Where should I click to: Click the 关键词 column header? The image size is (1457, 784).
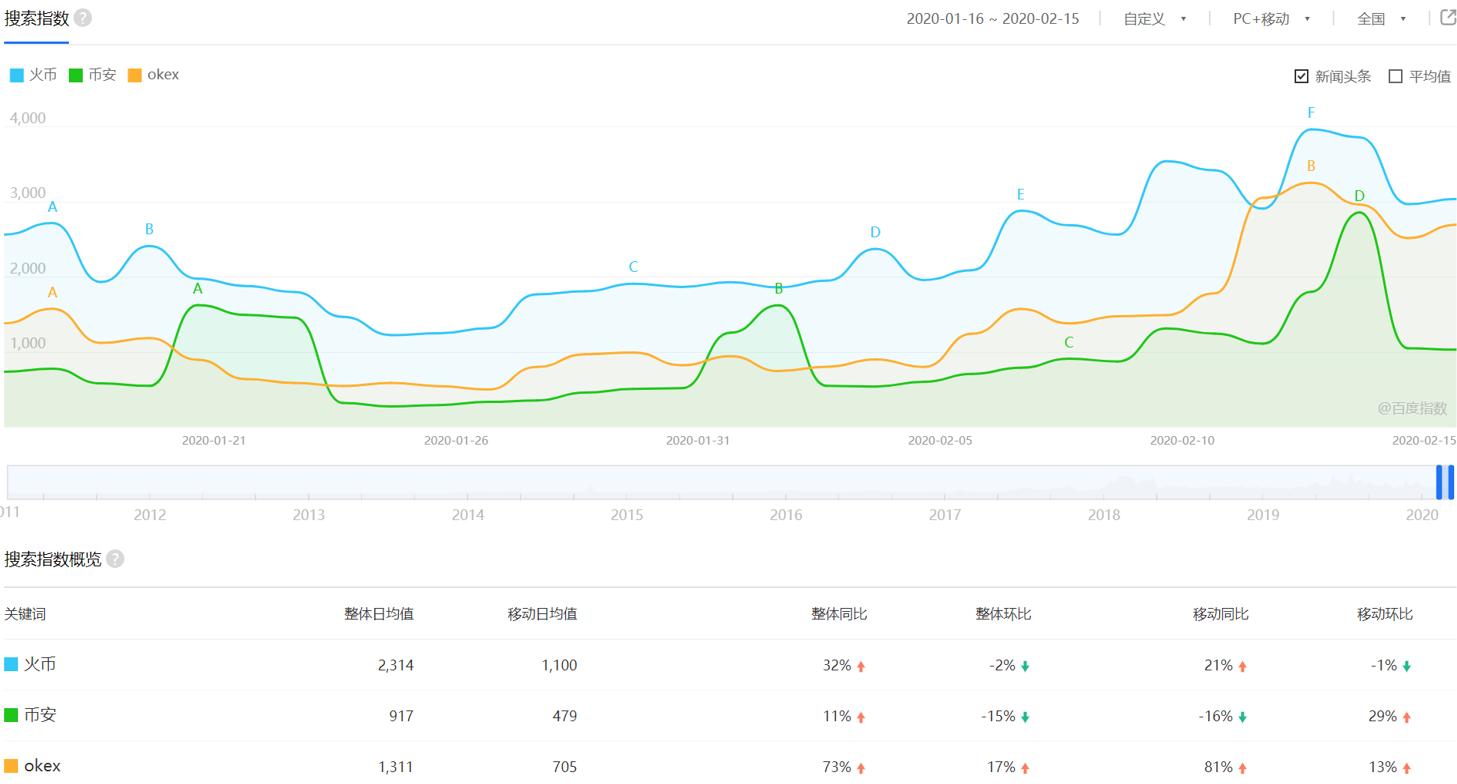(x=25, y=614)
